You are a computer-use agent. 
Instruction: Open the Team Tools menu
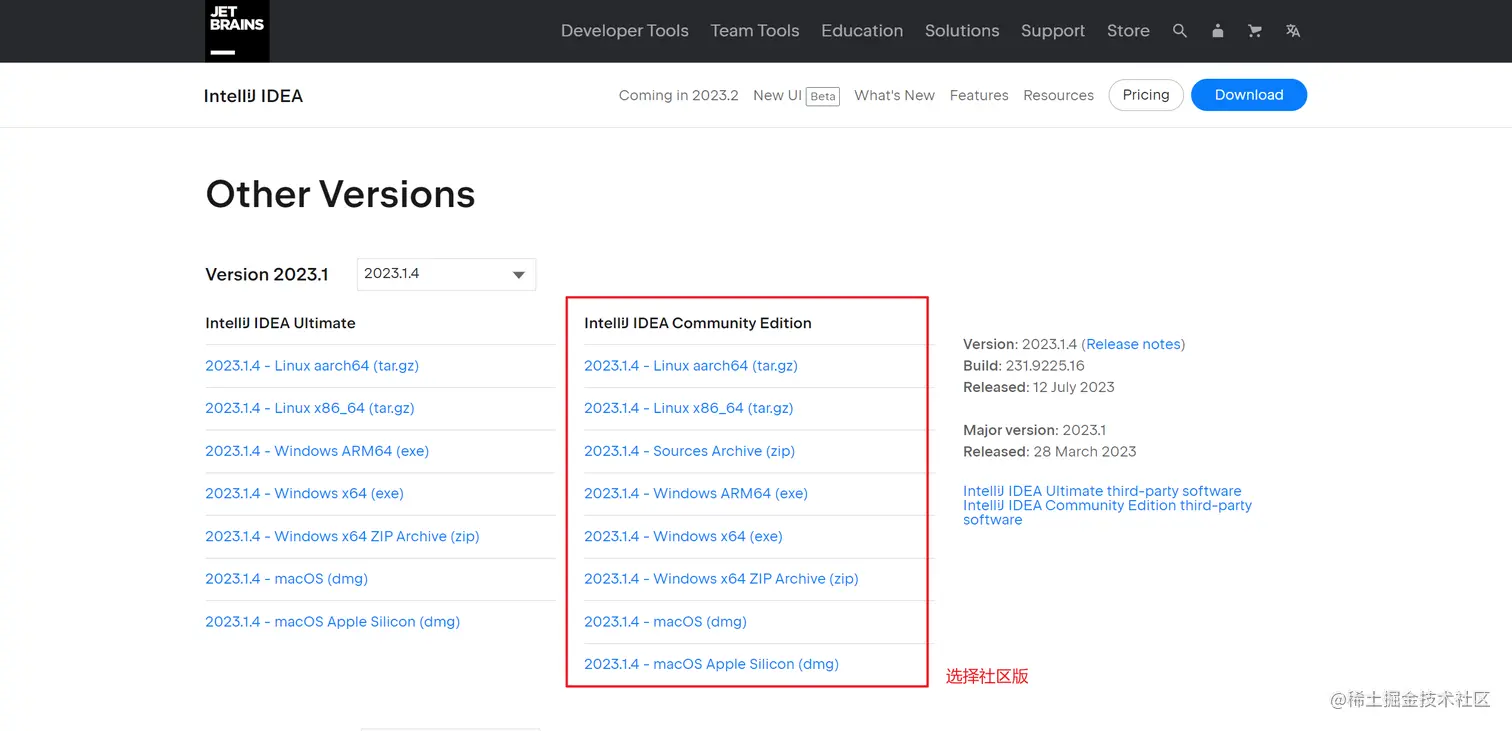(755, 31)
